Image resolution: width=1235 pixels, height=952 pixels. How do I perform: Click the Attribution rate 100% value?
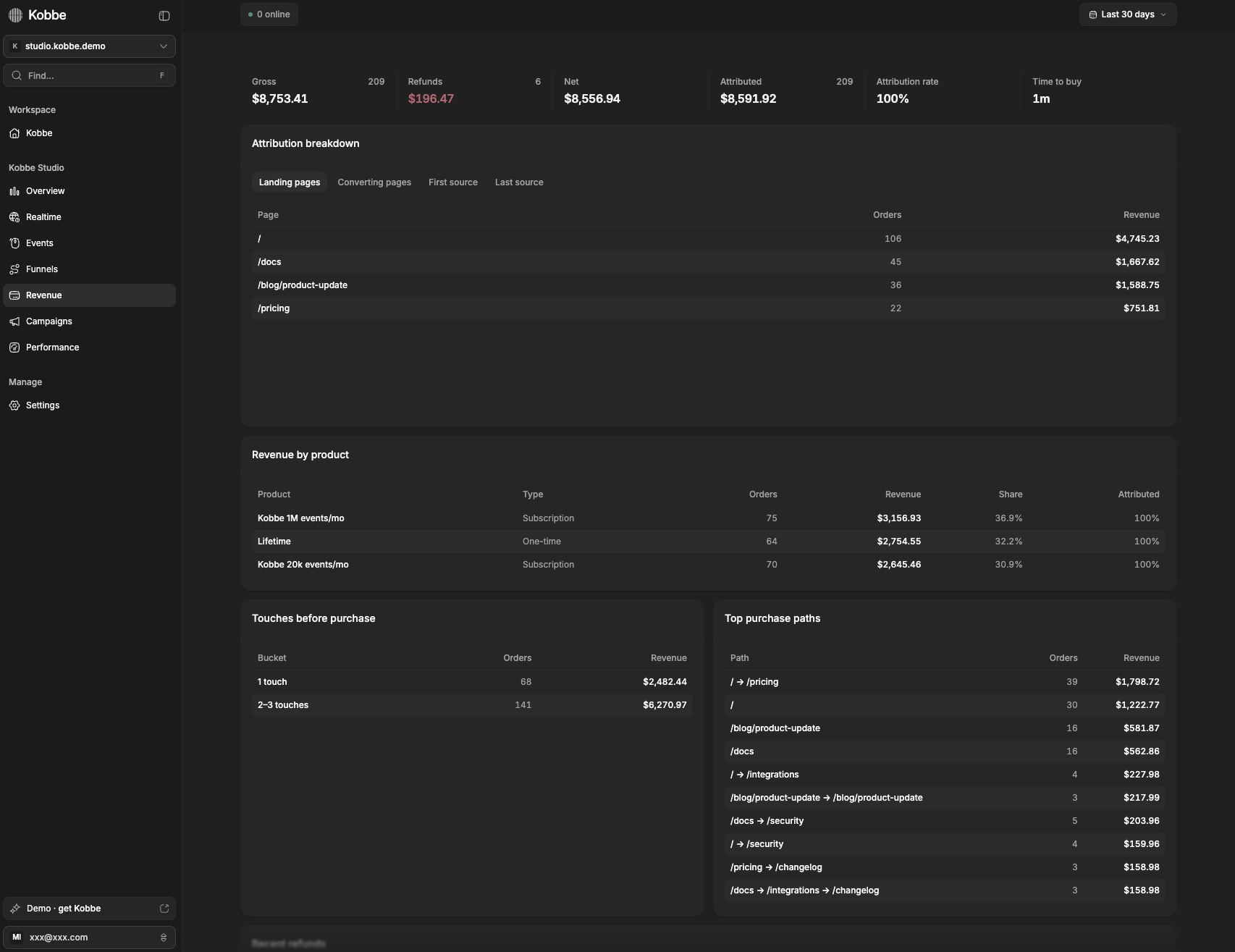(x=893, y=98)
